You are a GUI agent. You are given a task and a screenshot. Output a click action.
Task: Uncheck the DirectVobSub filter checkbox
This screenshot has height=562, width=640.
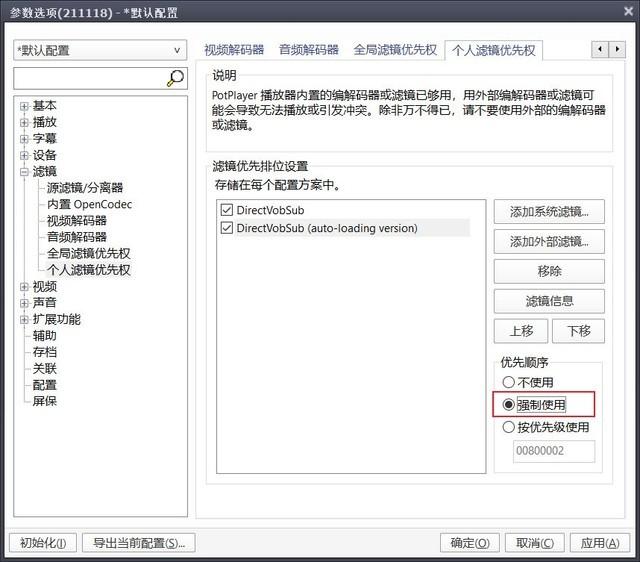pyautogui.click(x=225, y=210)
